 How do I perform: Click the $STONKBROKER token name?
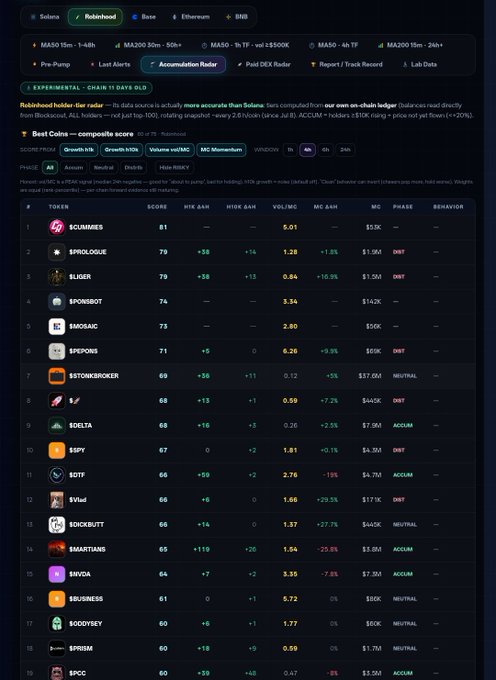[x=94, y=376]
